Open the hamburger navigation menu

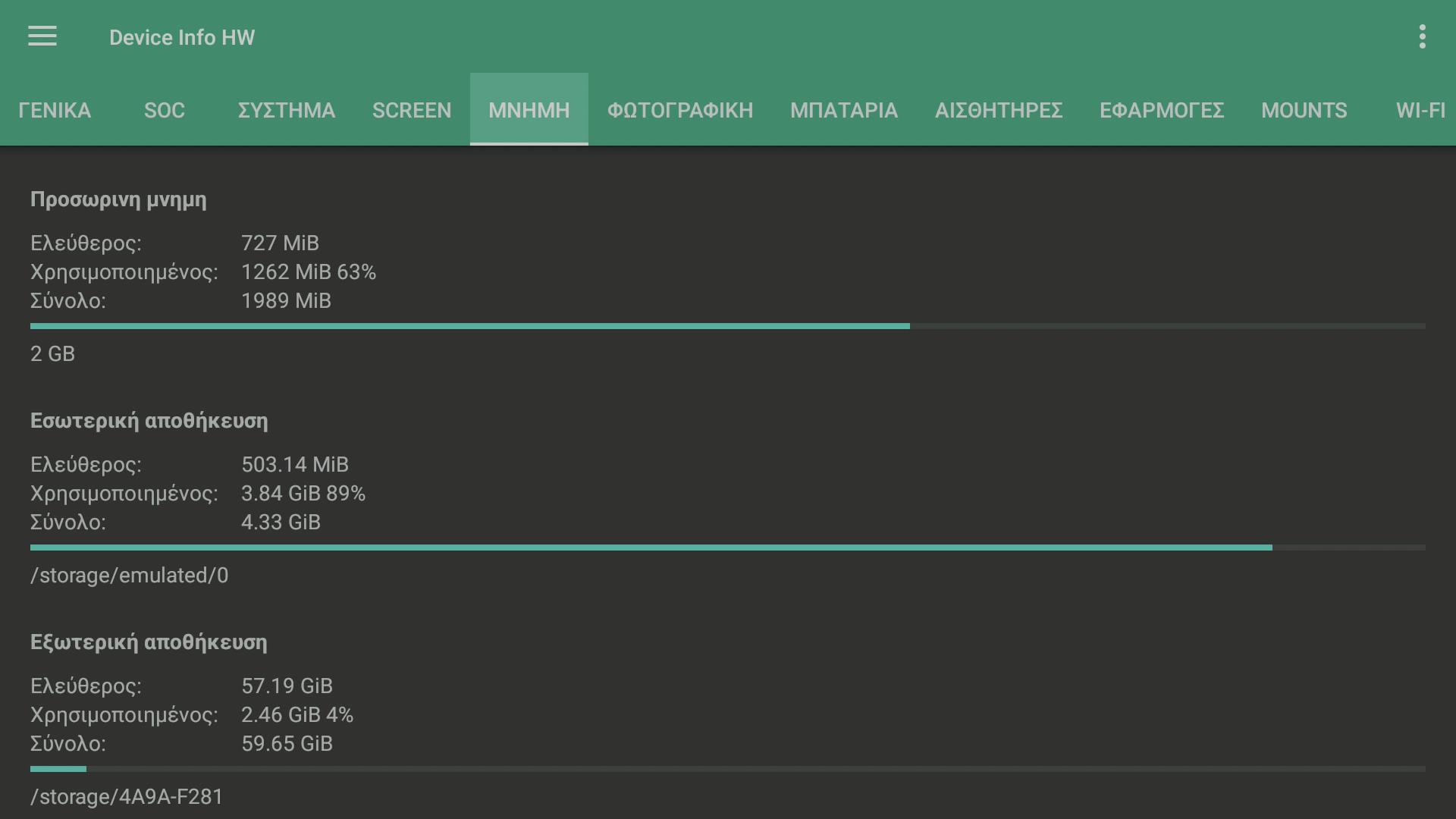pyautogui.click(x=42, y=36)
